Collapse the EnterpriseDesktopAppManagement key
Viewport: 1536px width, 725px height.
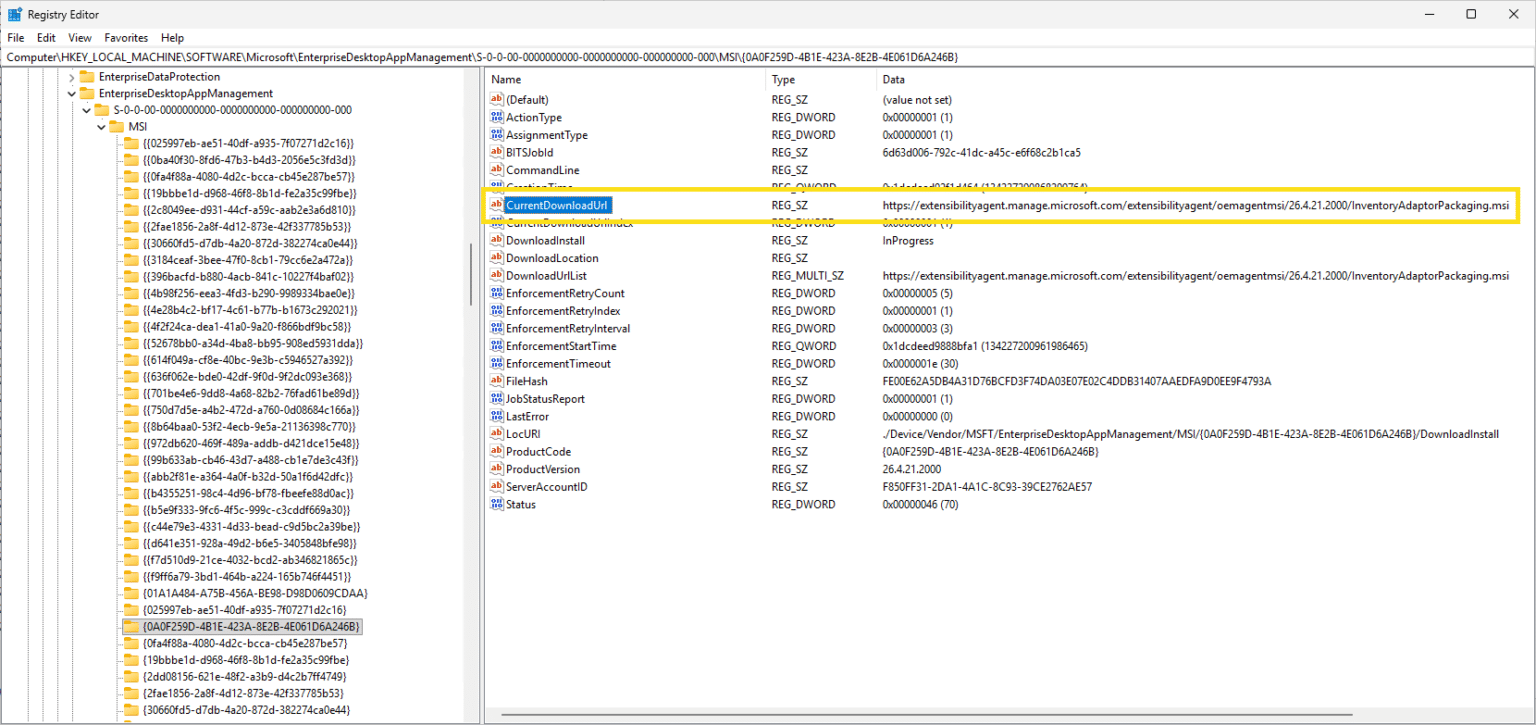click(x=70, y=93)
